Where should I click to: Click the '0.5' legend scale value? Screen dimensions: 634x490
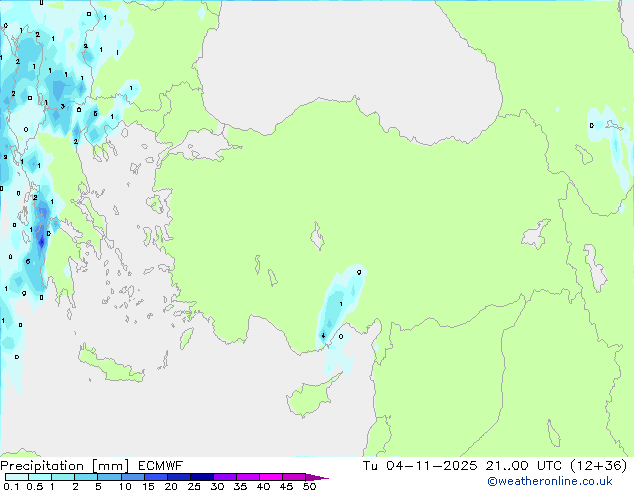(35, 486)
